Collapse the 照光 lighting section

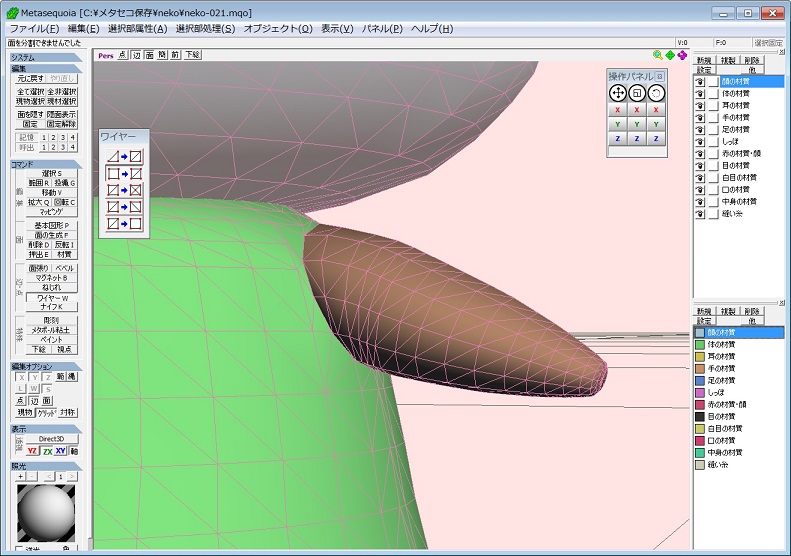(x=19, y=466)
